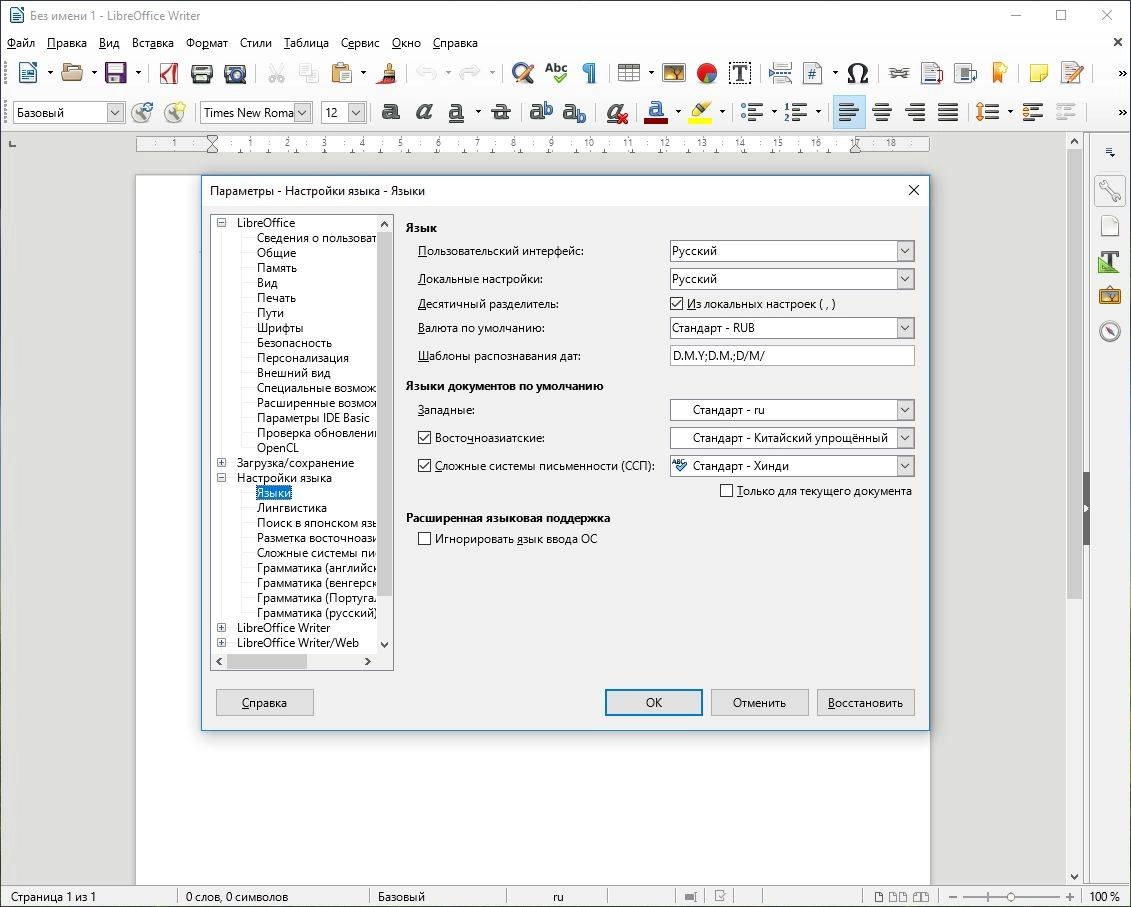Viewport: 1131px width, 907px height.
Task: Click the New document toolbar icon
Action: coord(28,73)
